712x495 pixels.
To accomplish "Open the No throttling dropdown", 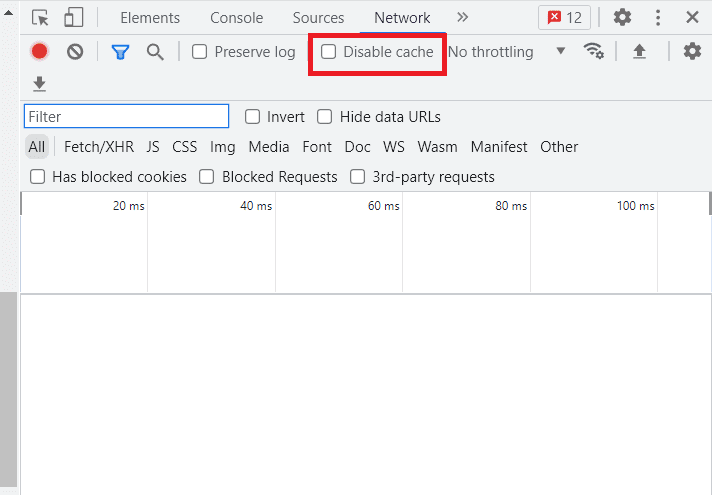I will [x=506, y=52].
